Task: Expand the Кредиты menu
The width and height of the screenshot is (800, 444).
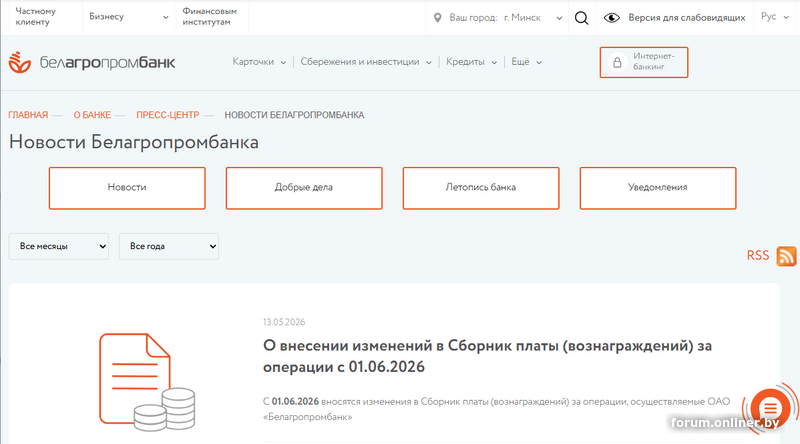Action: coord(471,62)
